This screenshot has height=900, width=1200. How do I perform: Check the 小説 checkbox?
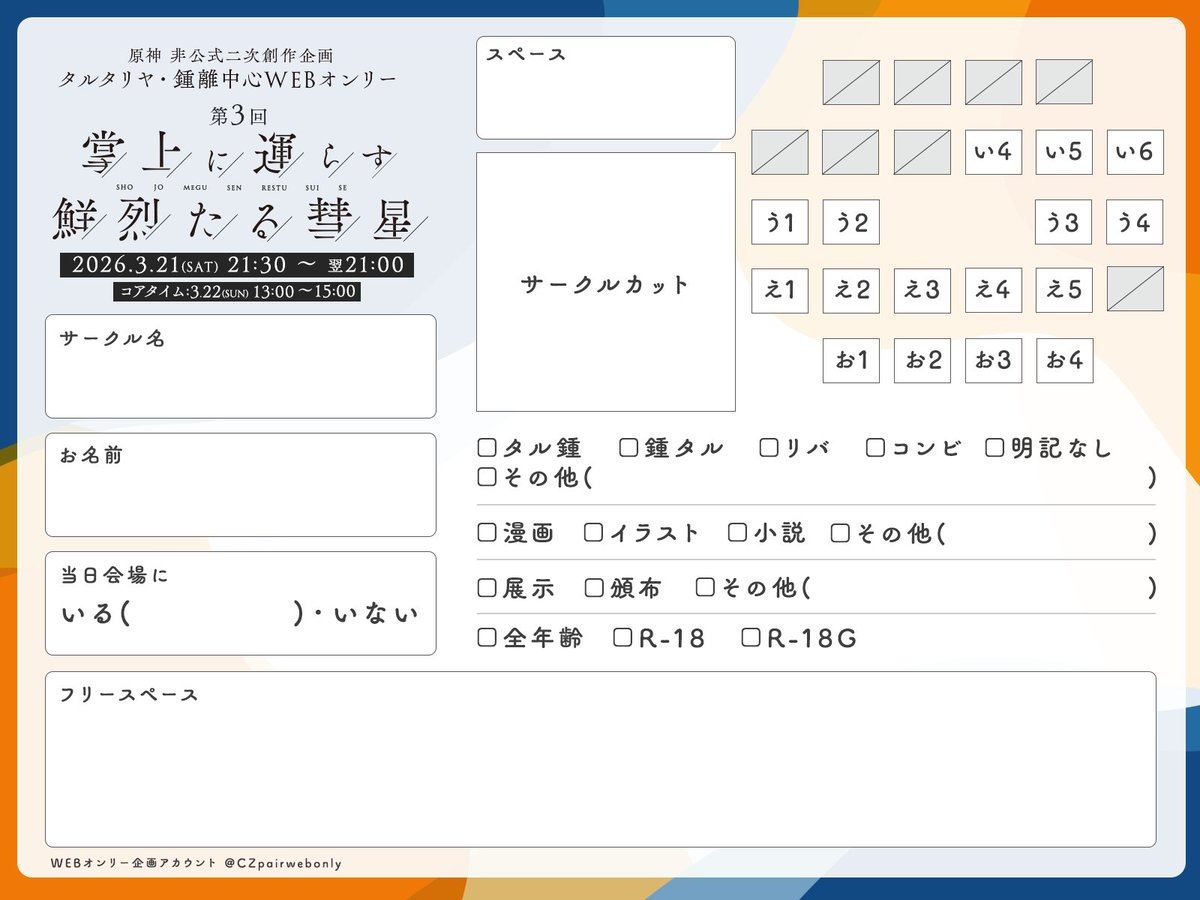[x=738, y=533]
